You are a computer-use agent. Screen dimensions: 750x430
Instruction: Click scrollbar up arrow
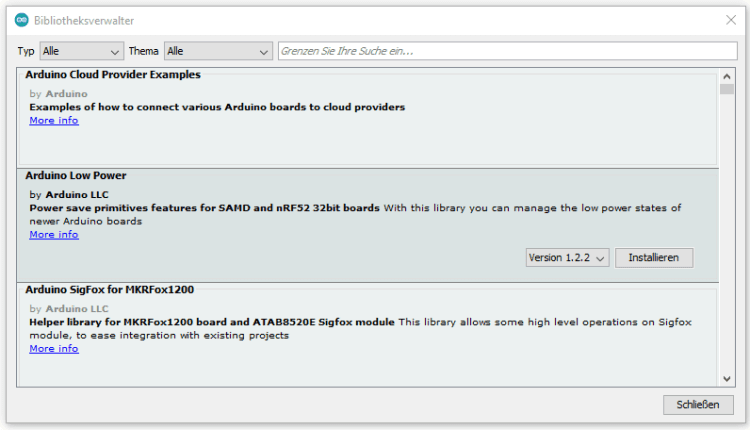pos(727,77)
